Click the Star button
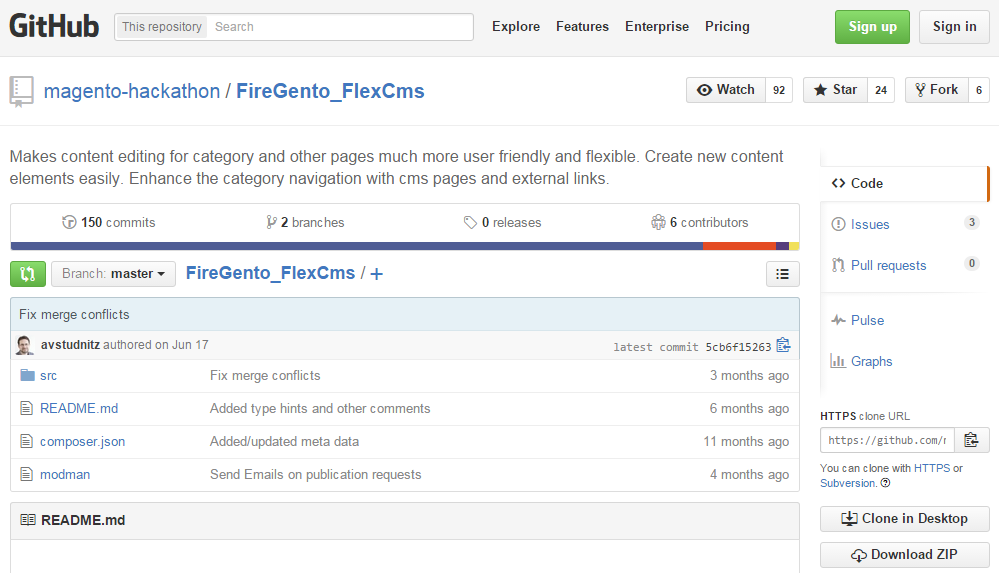This screenshot has height=573, width=999. point(835,90)
